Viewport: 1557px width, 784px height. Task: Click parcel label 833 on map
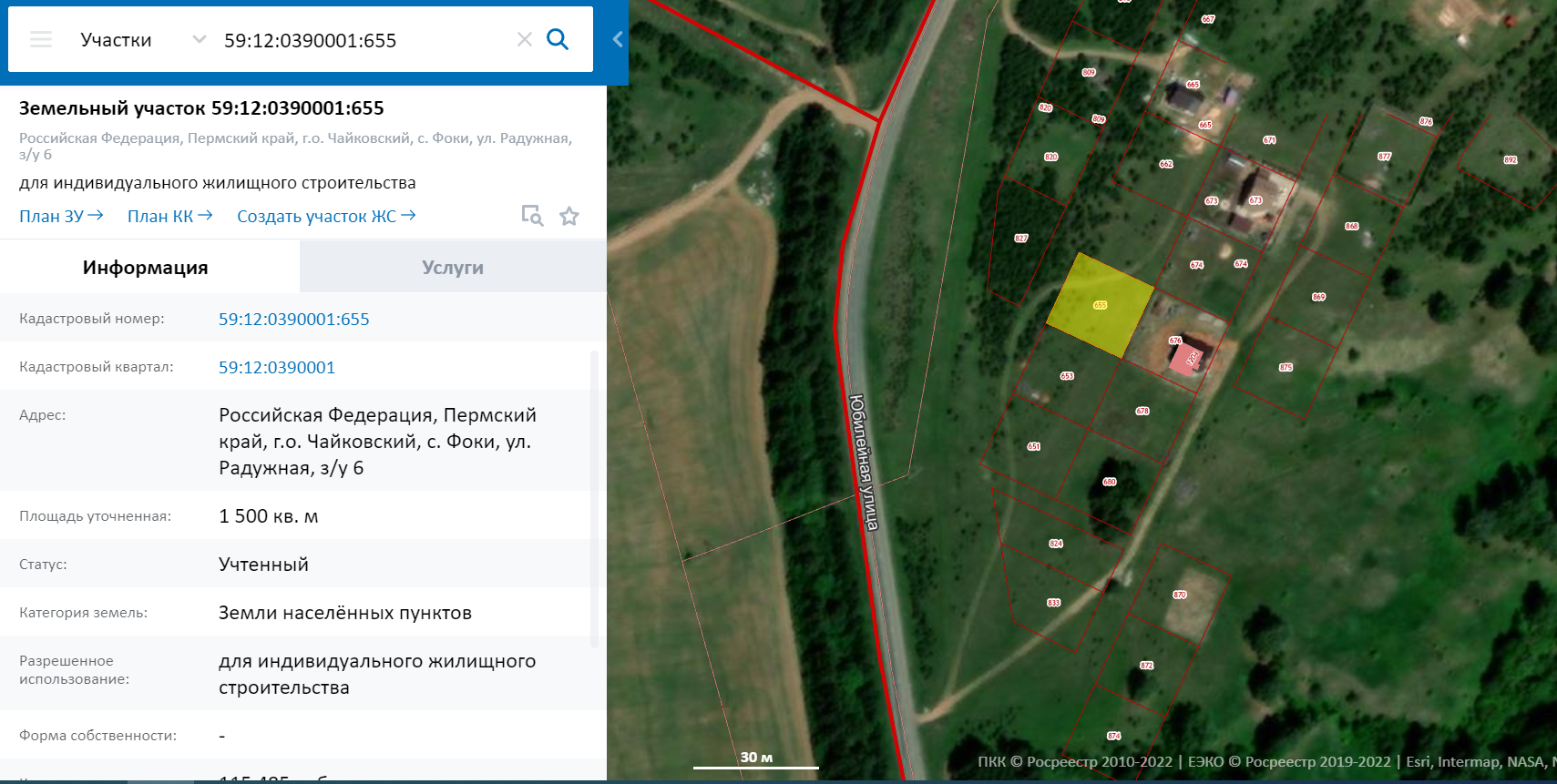(1054, 603)
